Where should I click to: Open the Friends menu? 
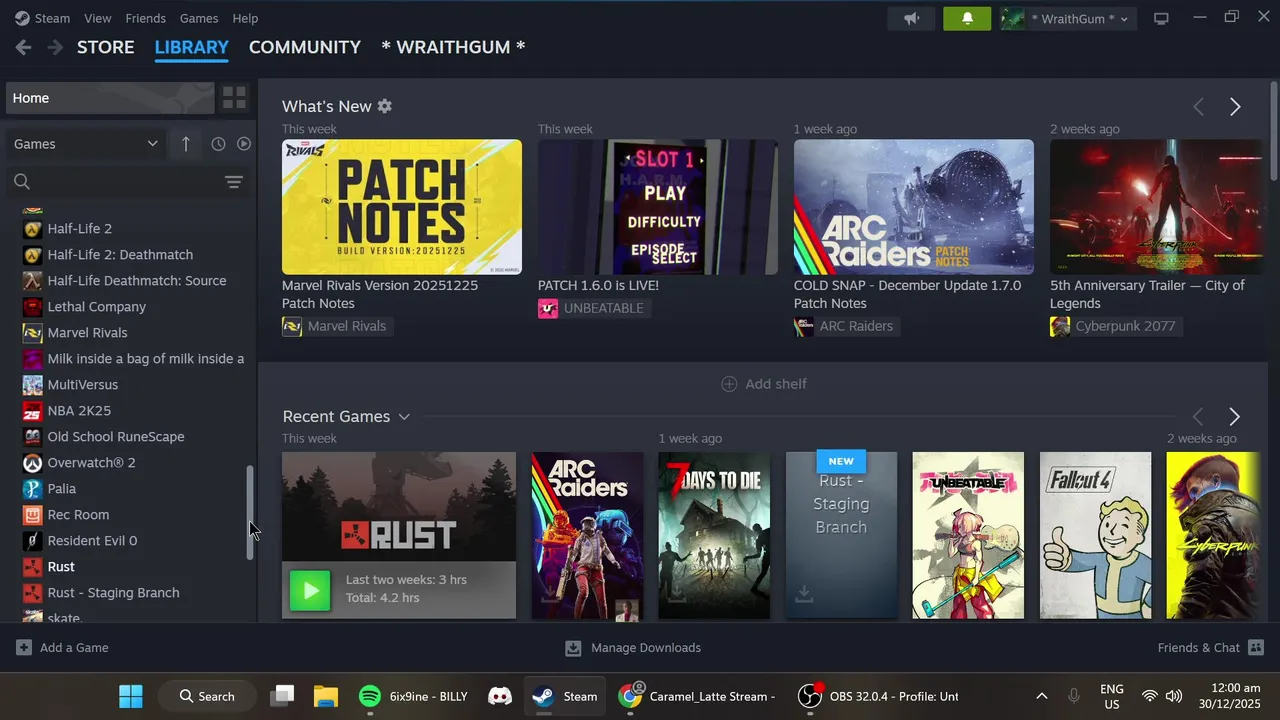[146, 18]
